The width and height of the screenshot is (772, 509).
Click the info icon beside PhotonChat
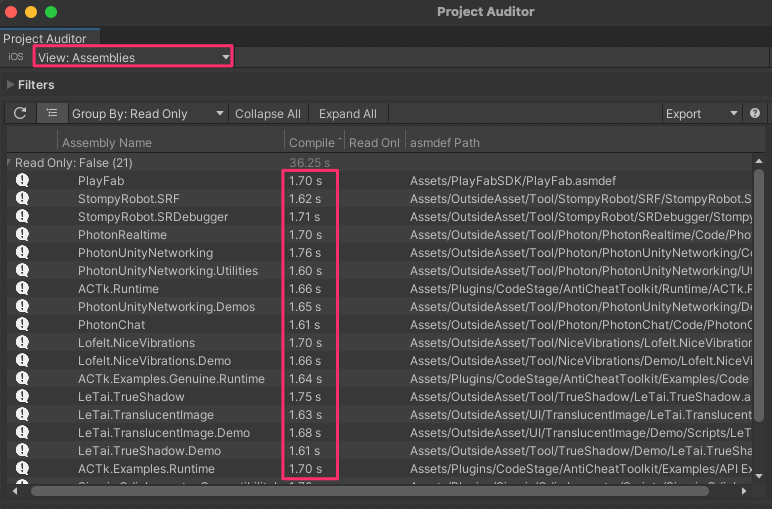point(22,324)
